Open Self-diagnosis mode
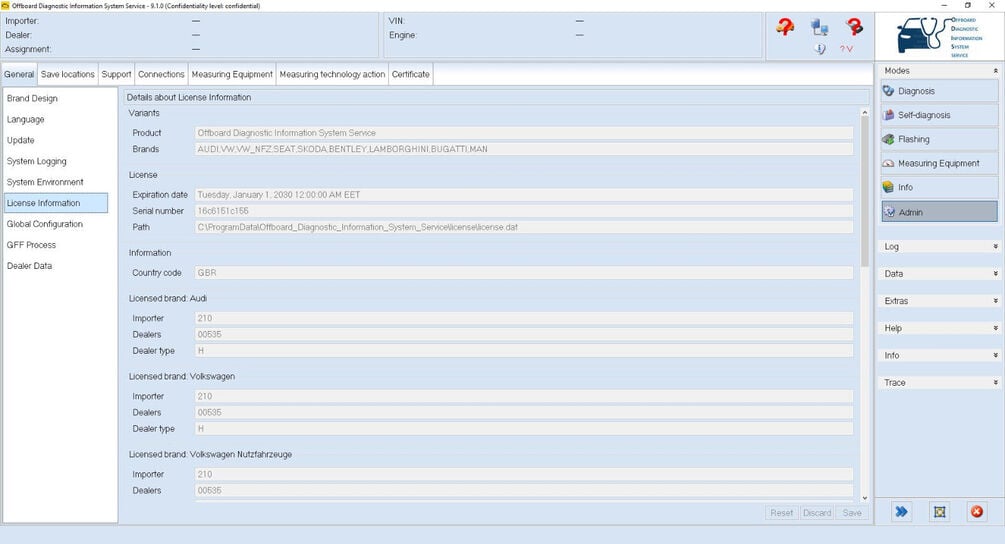 click(x=940, y=115)
